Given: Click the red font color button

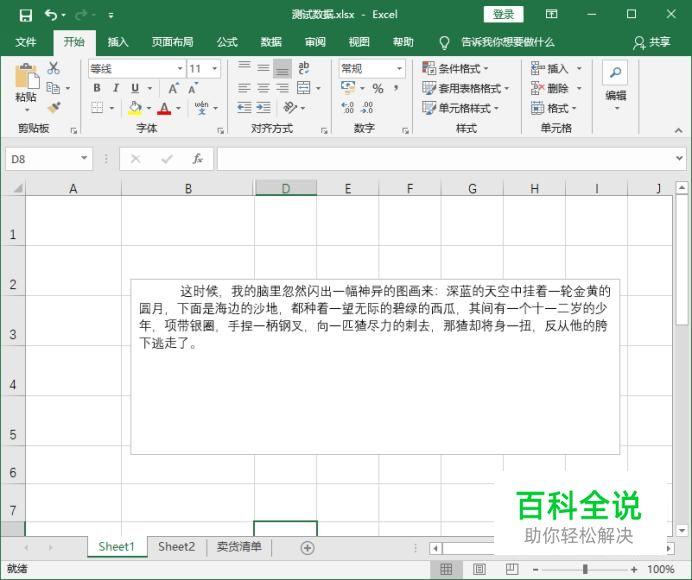Looking at the screenshot, I should [164, 108].
